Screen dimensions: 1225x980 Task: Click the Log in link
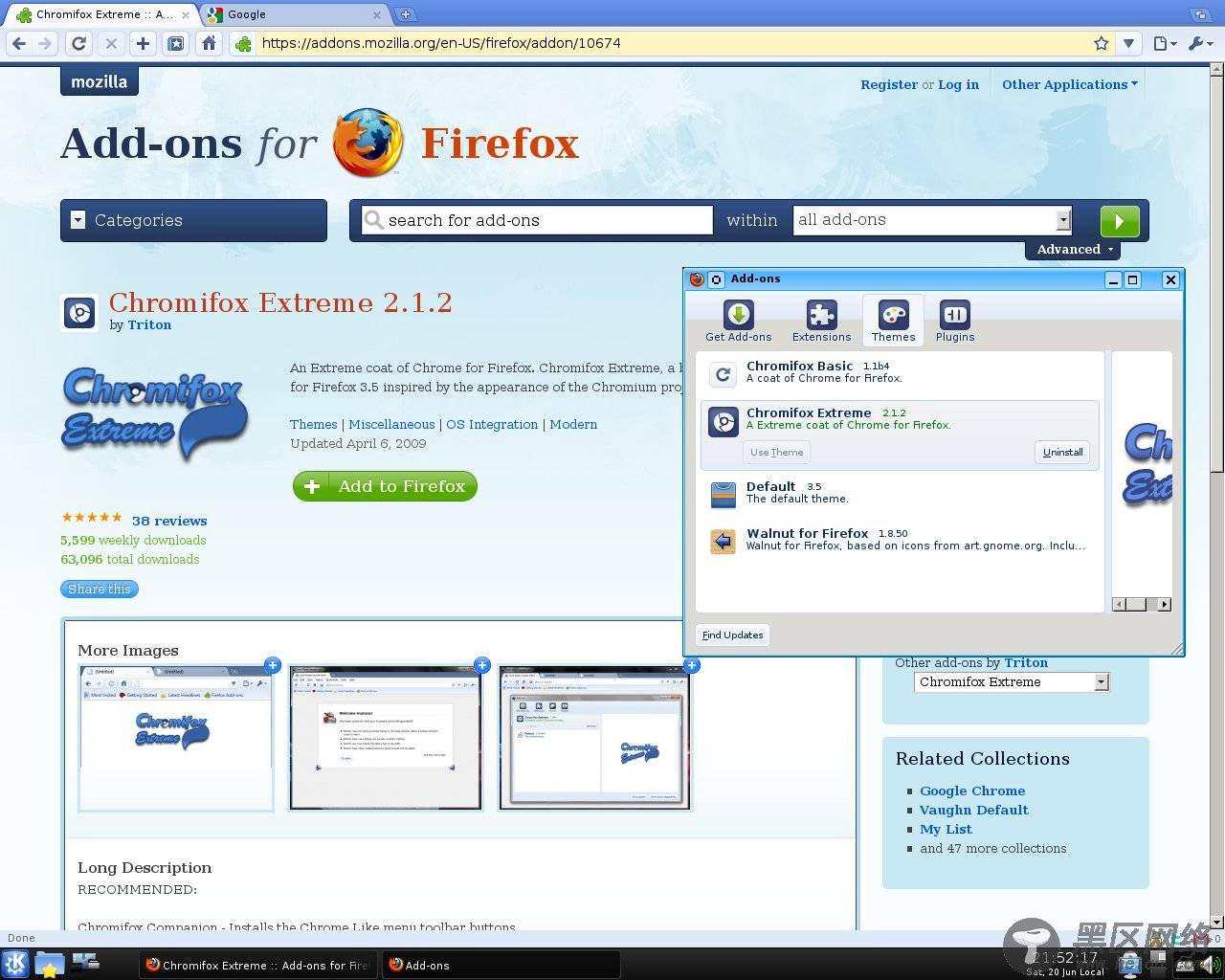click(958, 84)
